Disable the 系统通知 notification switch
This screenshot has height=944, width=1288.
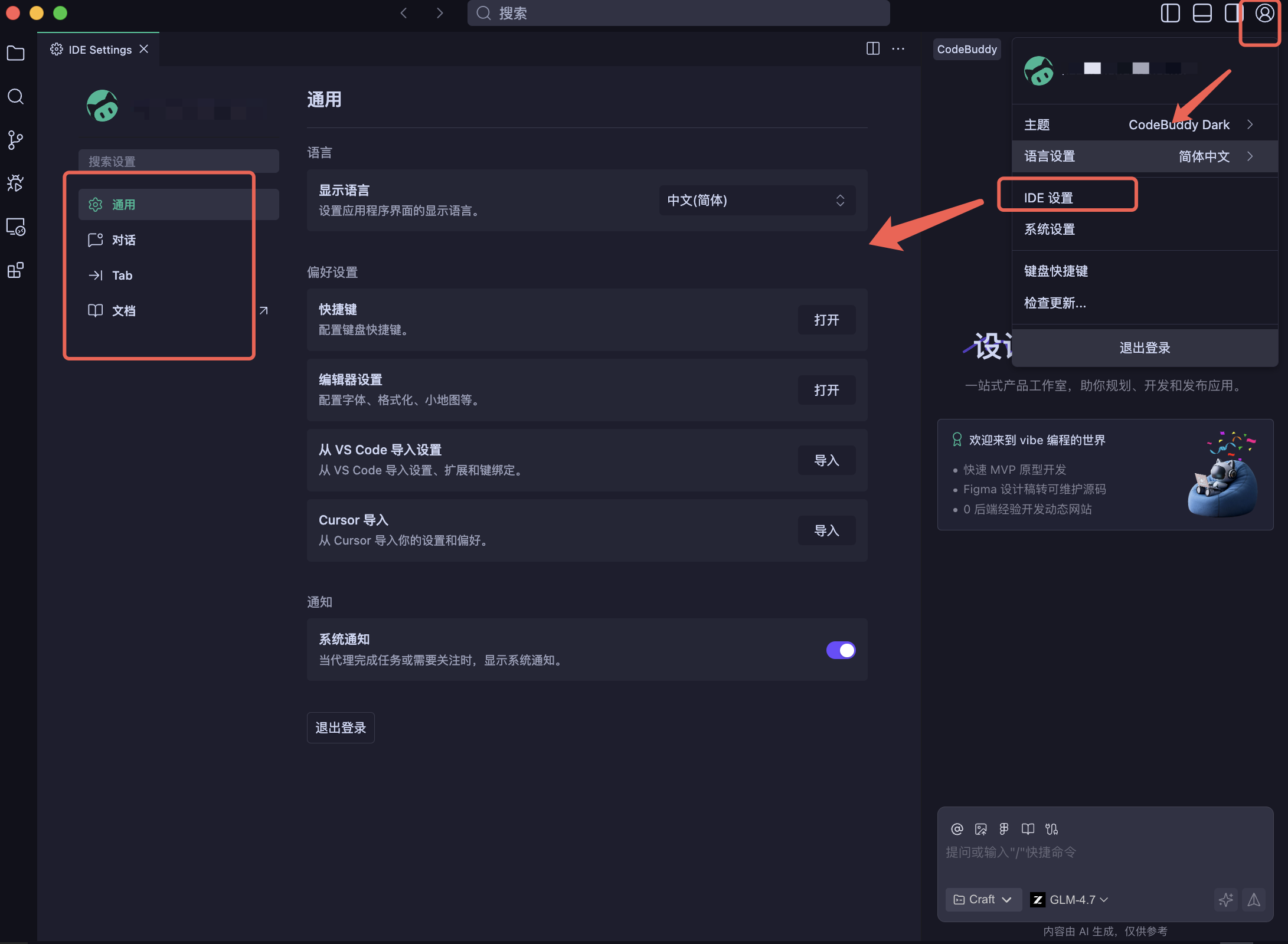coord(841,650)
